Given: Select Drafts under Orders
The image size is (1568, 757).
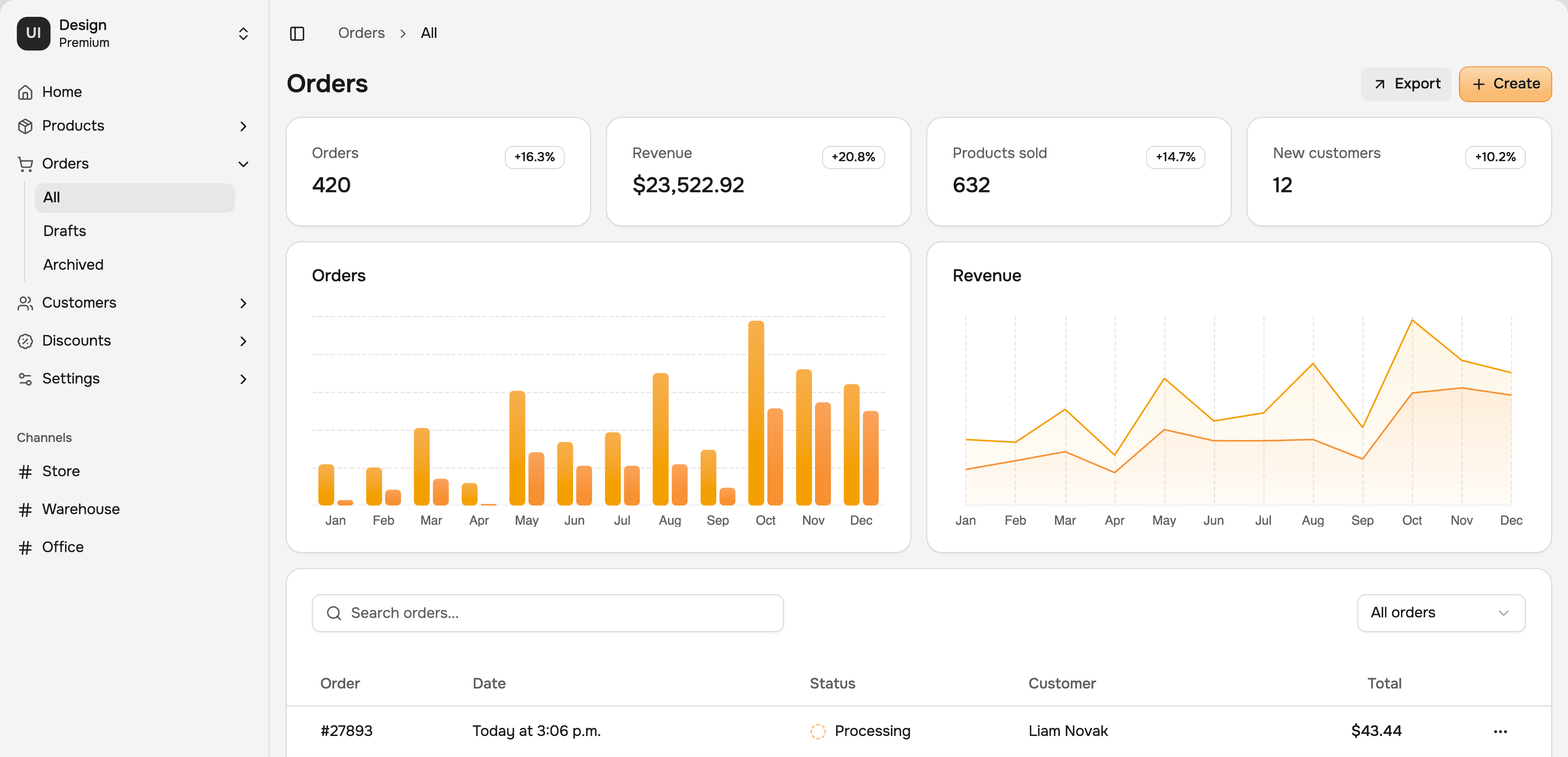Looking at the screenshot, I should [63, 231].
